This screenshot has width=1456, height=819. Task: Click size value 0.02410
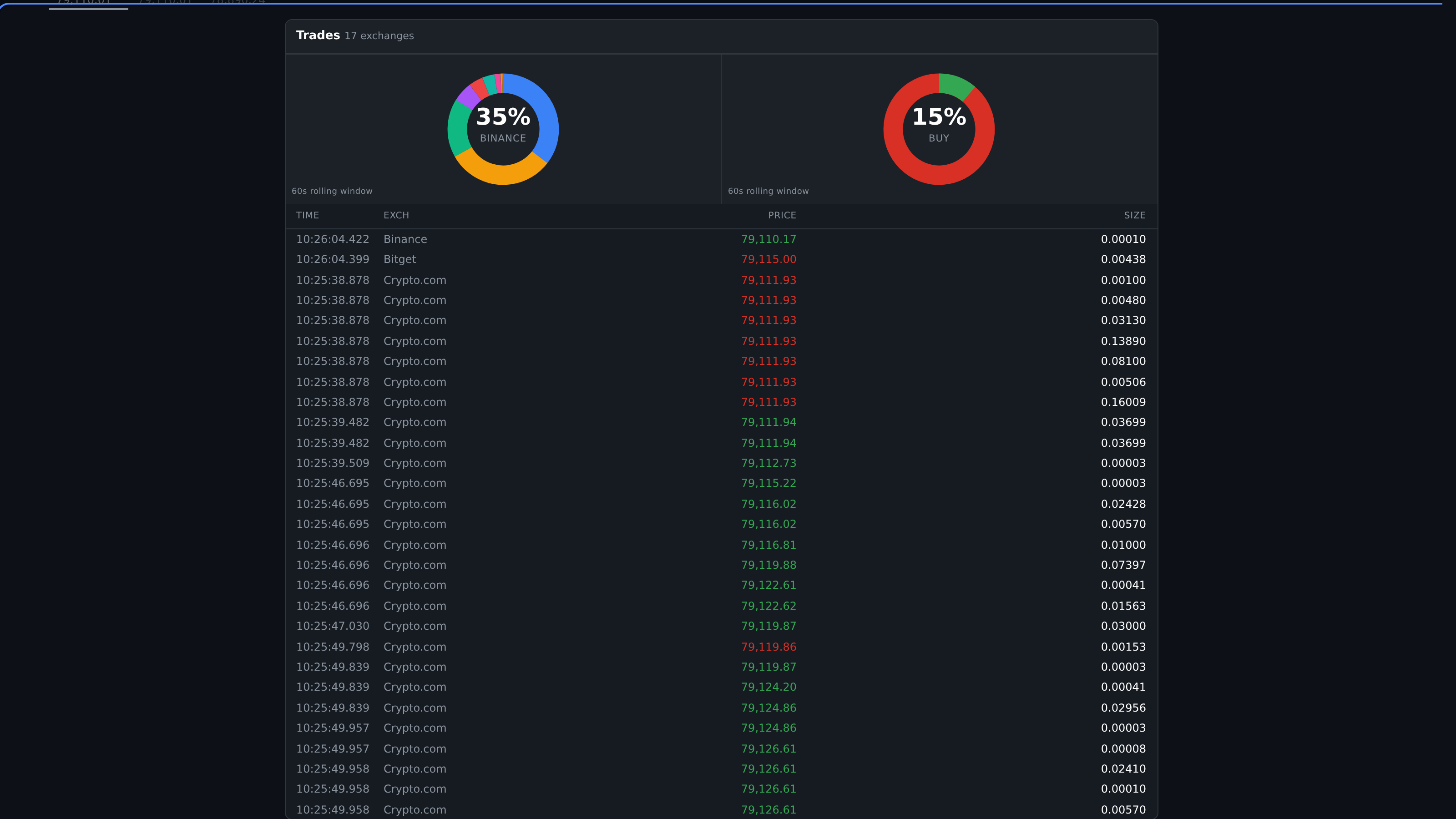tap(1123, 769)
